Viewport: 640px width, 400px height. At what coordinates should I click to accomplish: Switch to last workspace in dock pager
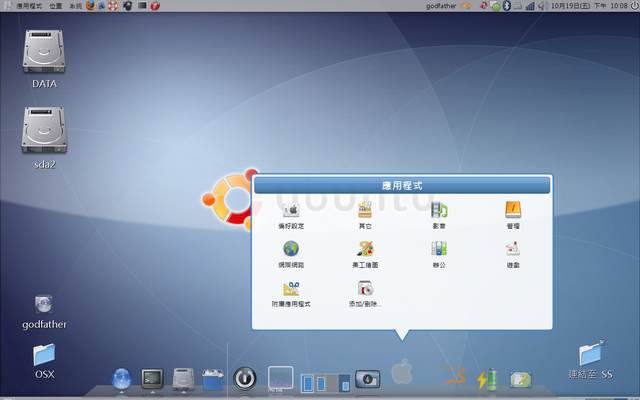tap(344, 383)
